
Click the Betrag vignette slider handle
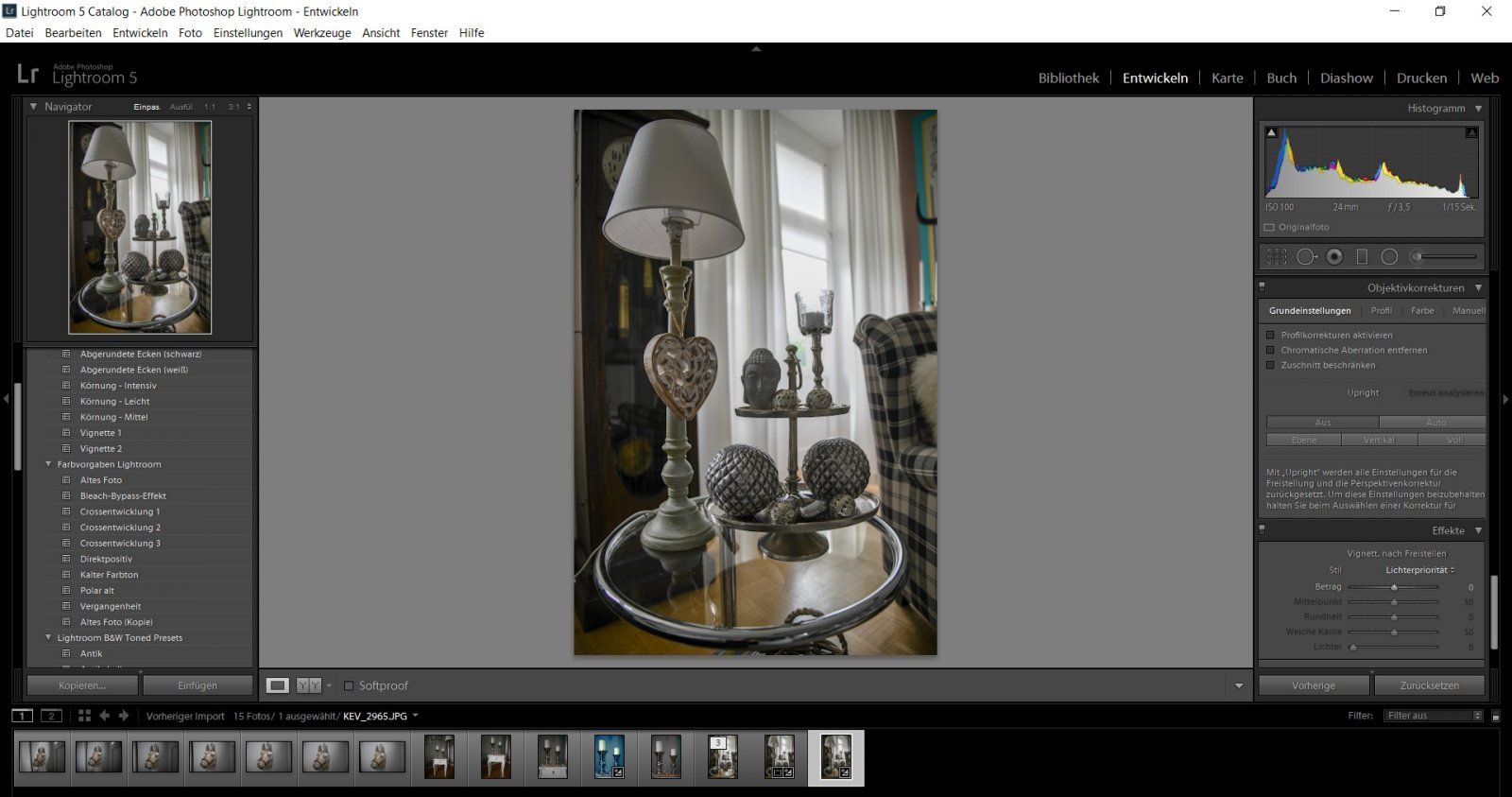[1394, 587]
